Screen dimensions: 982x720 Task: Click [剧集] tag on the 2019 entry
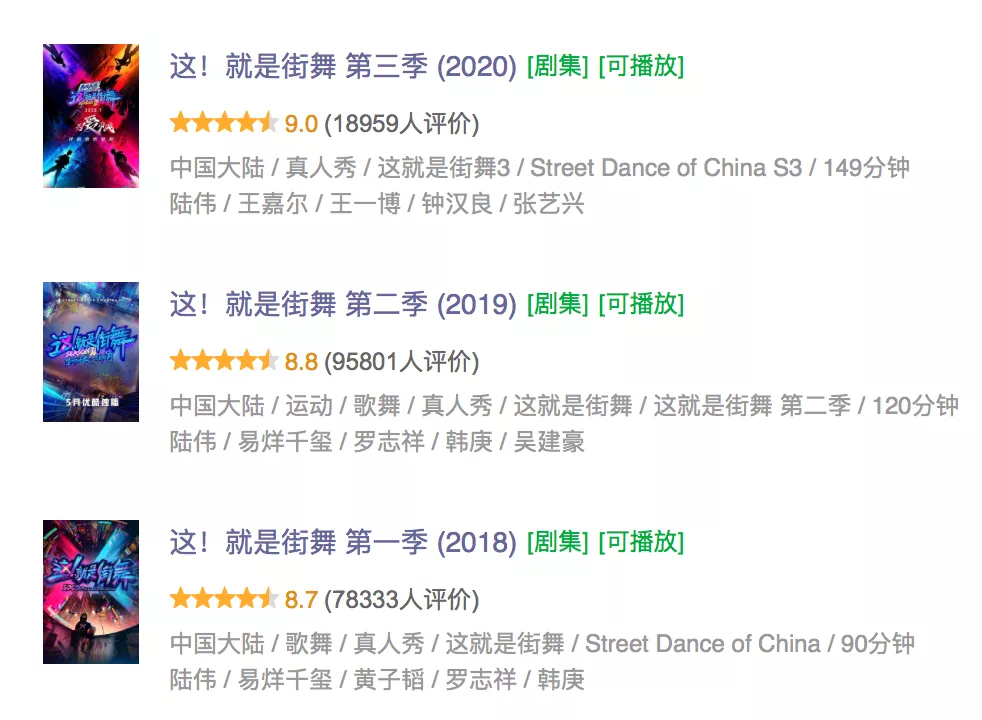(x=557, y=304)
